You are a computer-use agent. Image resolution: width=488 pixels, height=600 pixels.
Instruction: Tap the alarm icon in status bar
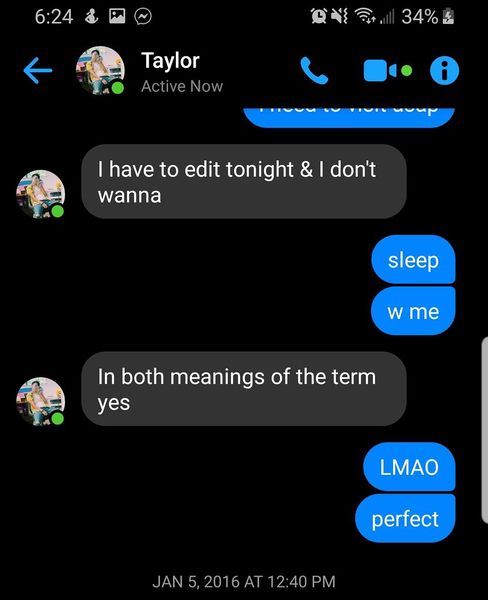pos(318,16)
